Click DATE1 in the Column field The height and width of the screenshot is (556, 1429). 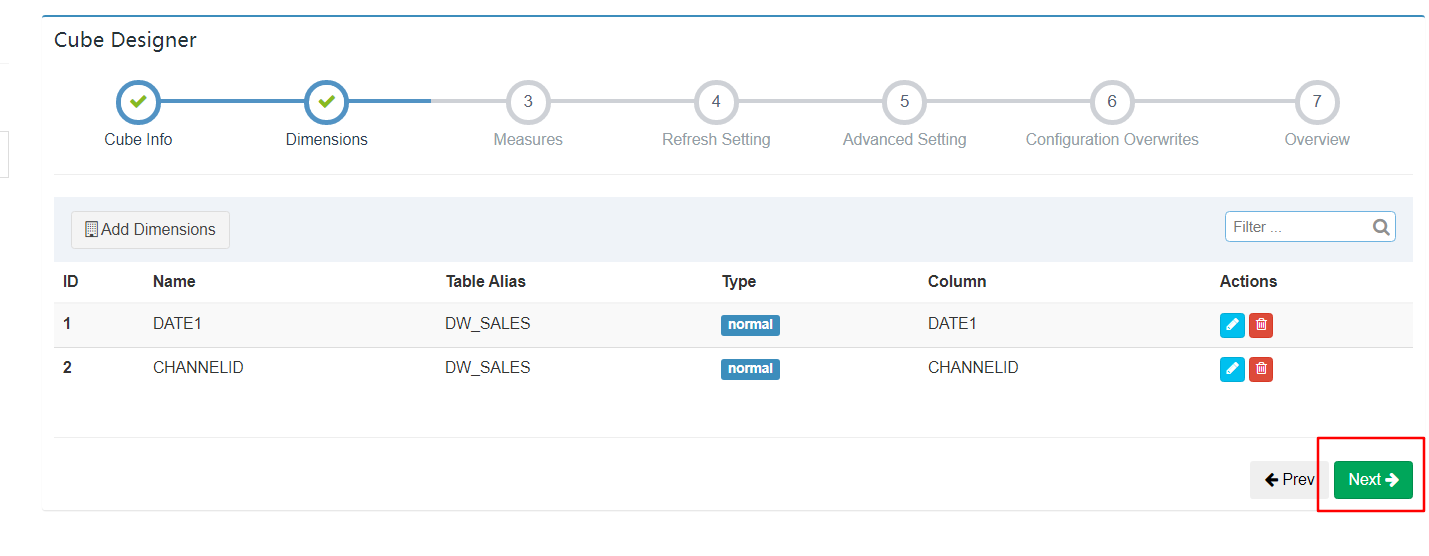click(953, 324)
